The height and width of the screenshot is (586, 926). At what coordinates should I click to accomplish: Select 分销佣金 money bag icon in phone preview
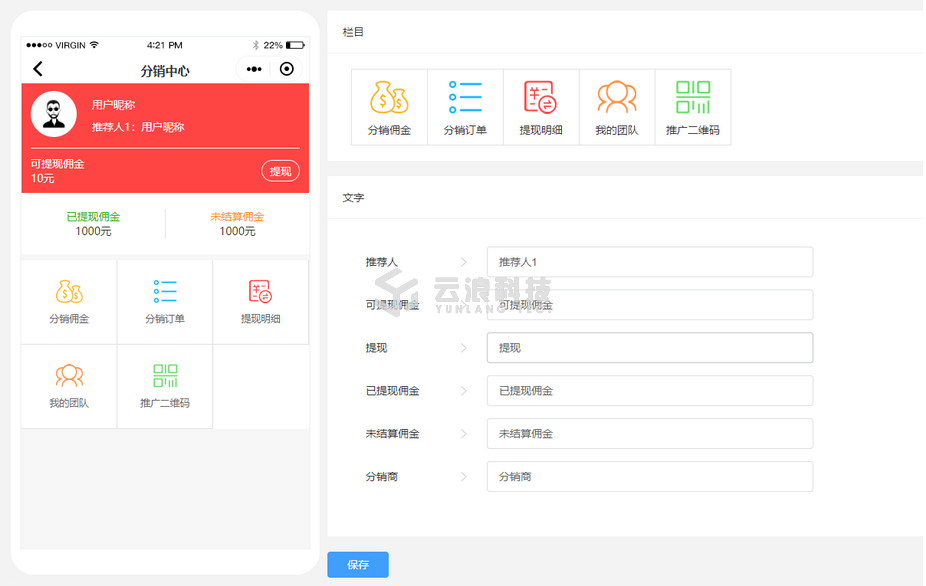(69, 292)
